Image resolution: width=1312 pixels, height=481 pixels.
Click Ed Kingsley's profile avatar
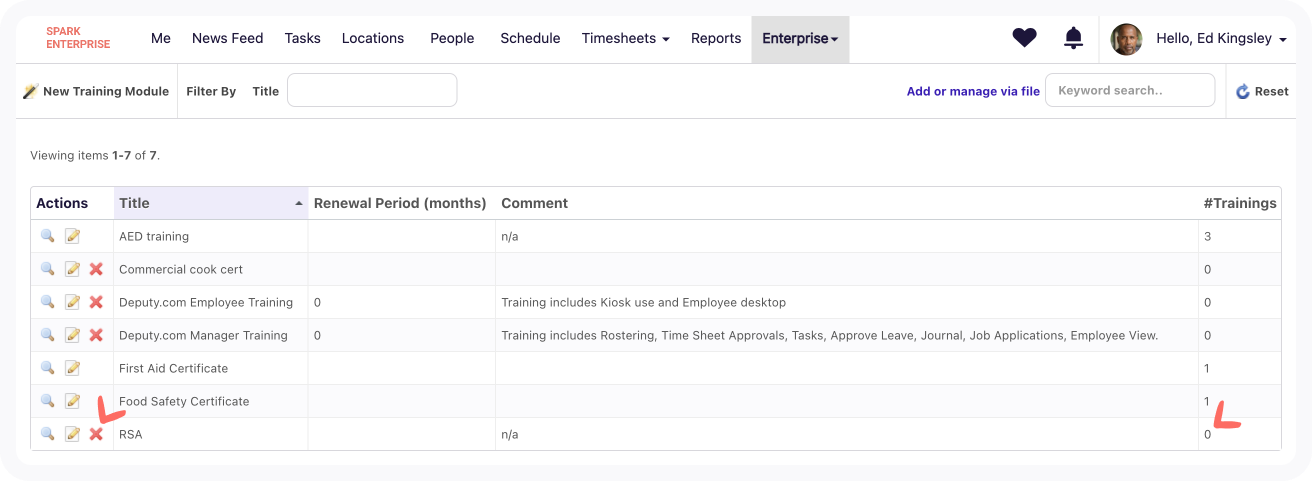click(x=1126, y=39)
